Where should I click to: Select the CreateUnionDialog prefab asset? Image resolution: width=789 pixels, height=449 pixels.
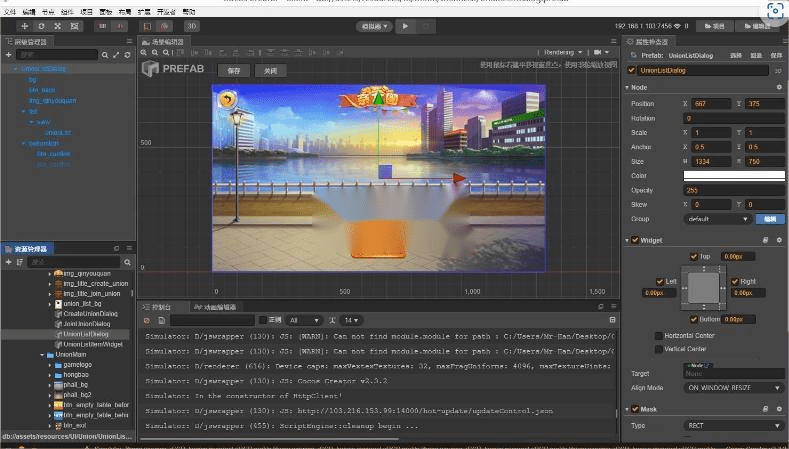click(91, 314)
